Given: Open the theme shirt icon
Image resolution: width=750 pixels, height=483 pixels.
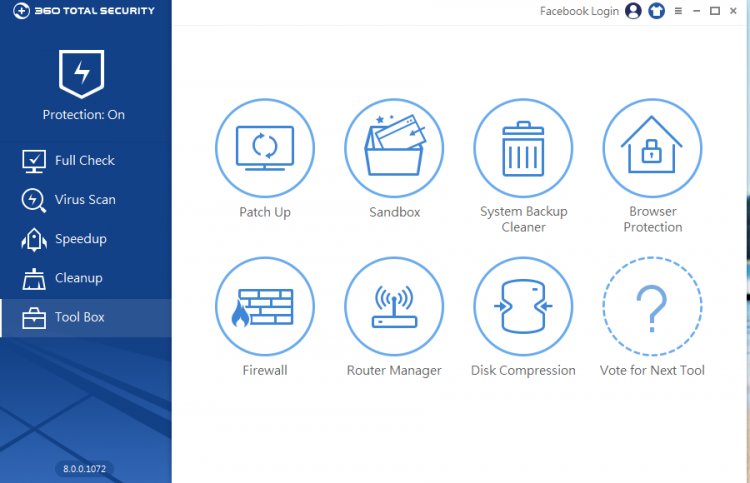Looking at the screenshot, I should (656, 11).
